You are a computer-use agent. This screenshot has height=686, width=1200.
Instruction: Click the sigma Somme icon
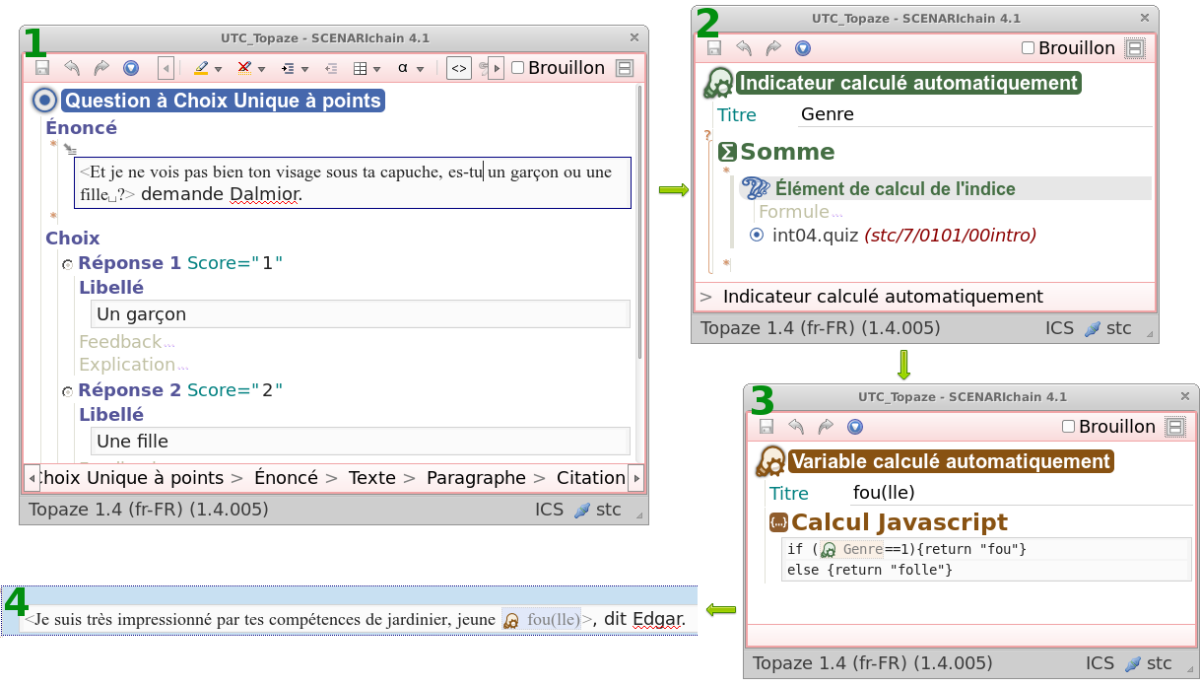pos(728,152)
